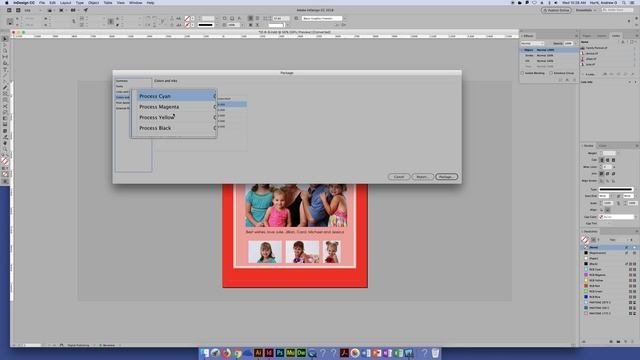Set Butt Cap in Stroke panel

tap(601, 160)
